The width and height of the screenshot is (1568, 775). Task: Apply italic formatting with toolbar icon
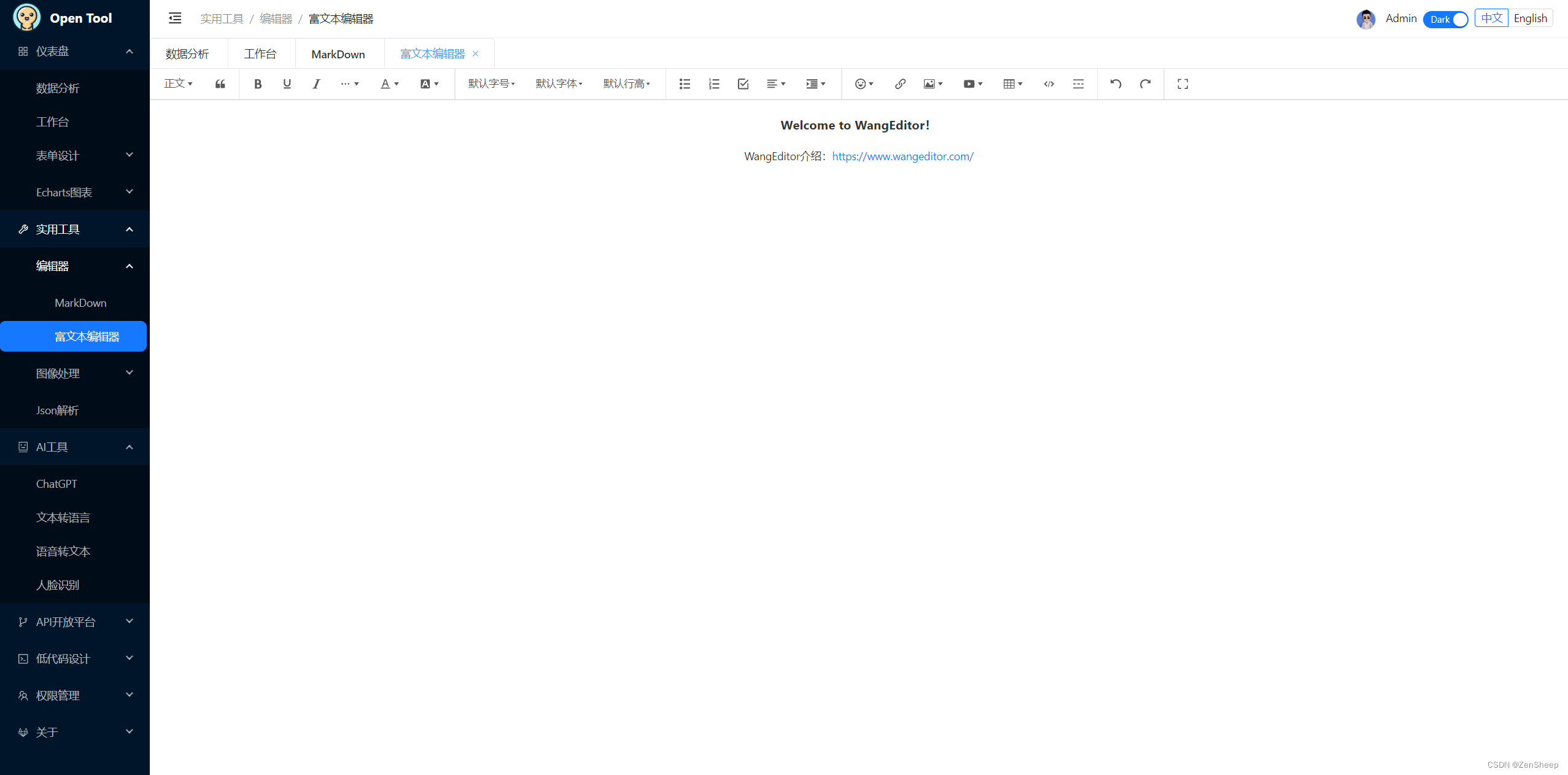(x=316, y=84)
